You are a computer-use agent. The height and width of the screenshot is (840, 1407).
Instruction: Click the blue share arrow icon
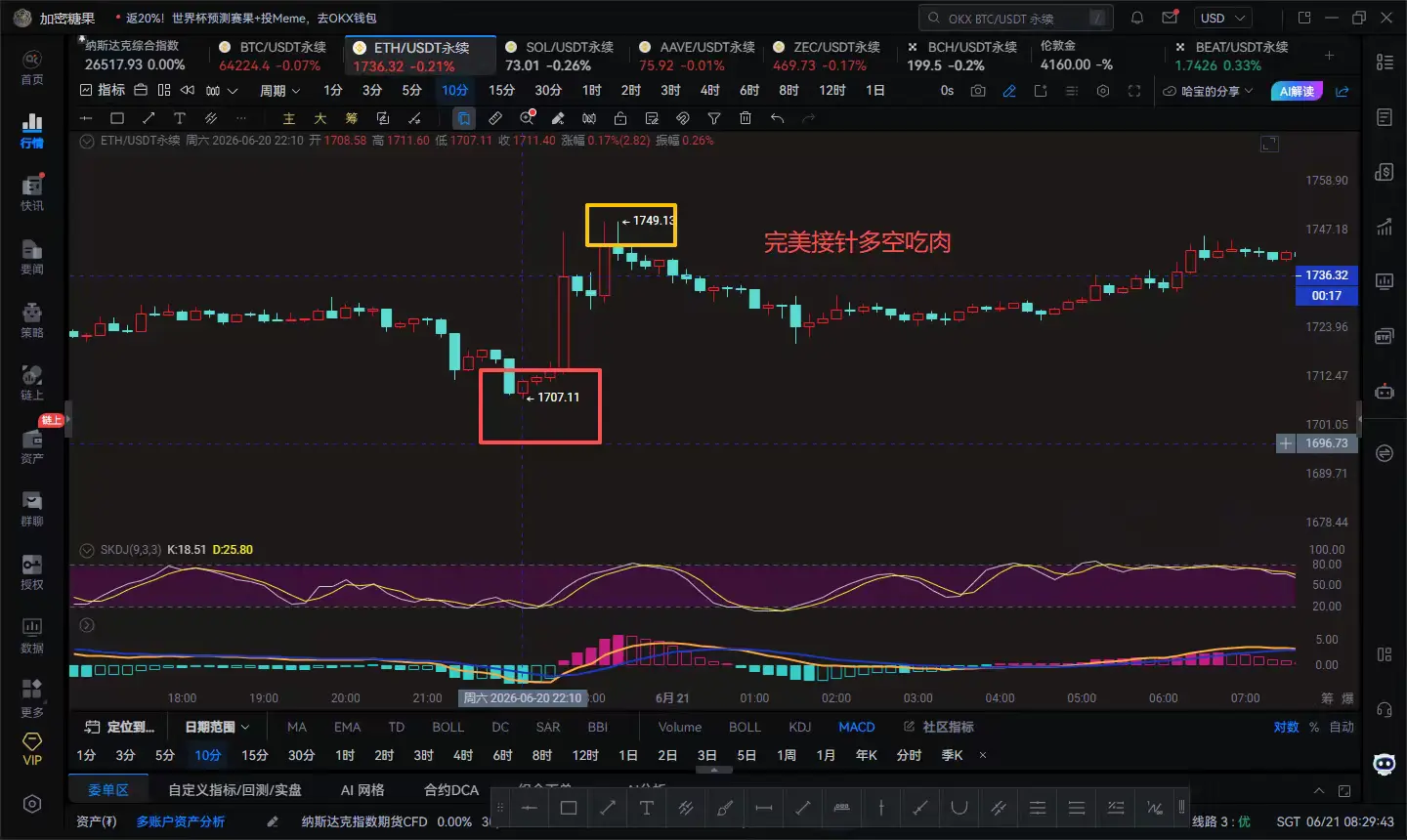point(1343,91)
